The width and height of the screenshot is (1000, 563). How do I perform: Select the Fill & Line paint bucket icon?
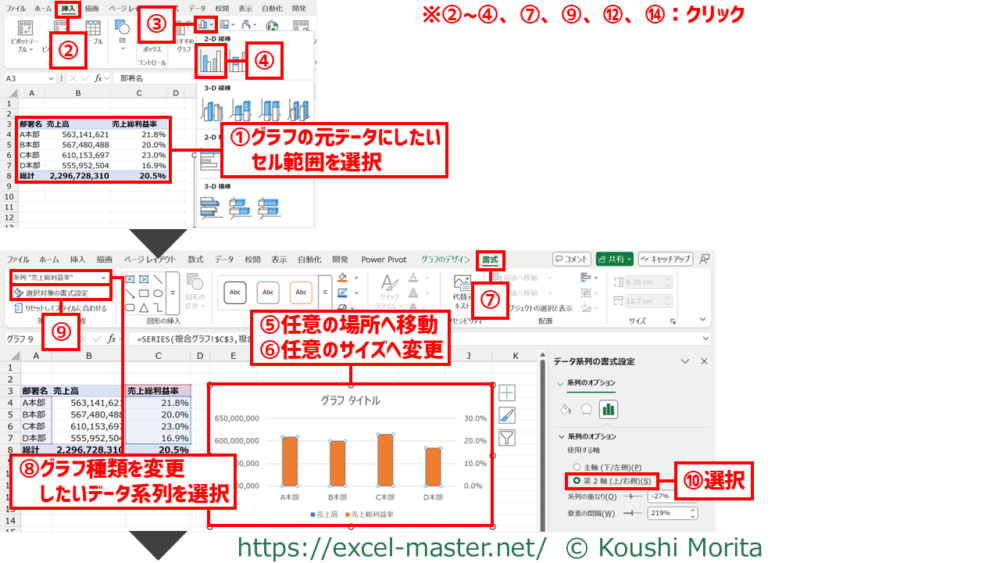(x=564, y=409)
